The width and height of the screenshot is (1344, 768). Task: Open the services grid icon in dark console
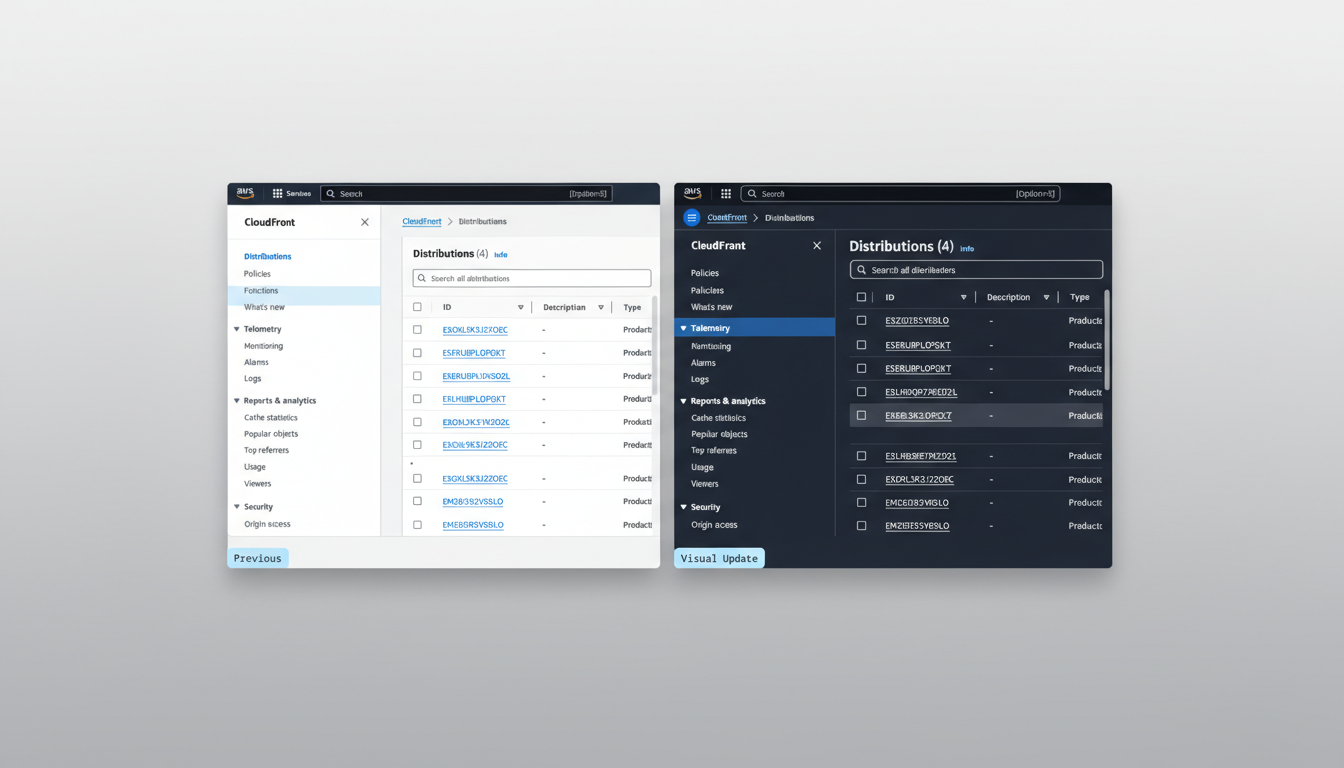(726, 194)
